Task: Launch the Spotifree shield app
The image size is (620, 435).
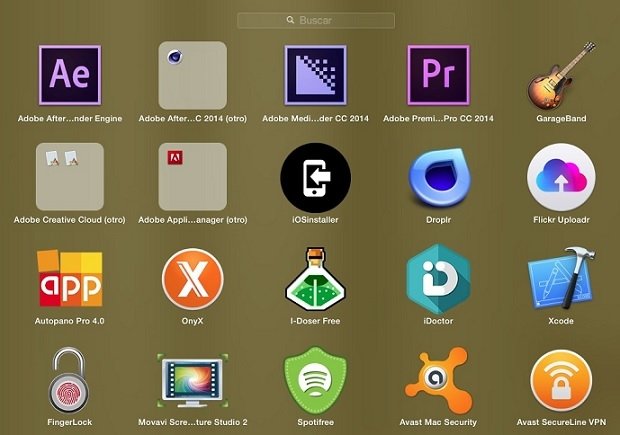Action: click(x=316, y=380)
